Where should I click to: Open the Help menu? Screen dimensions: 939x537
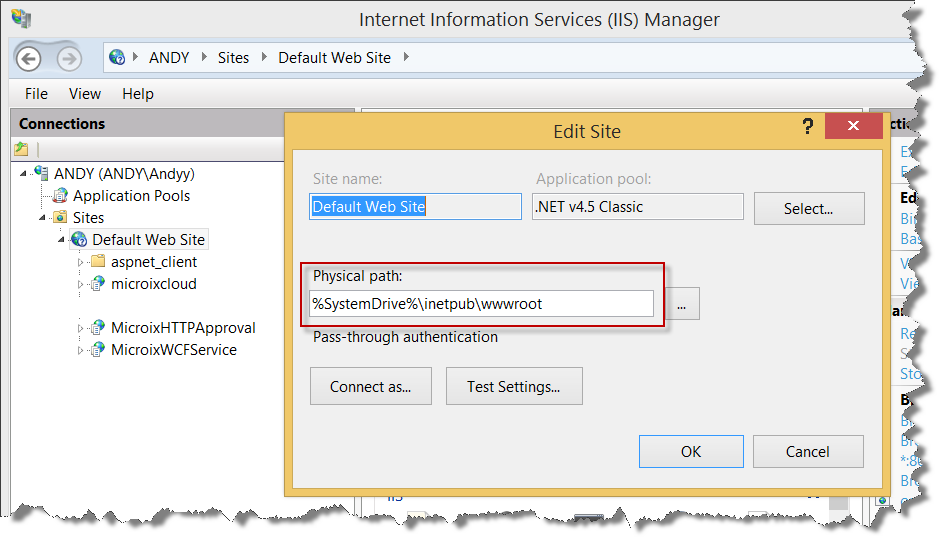tap(138, 94)
